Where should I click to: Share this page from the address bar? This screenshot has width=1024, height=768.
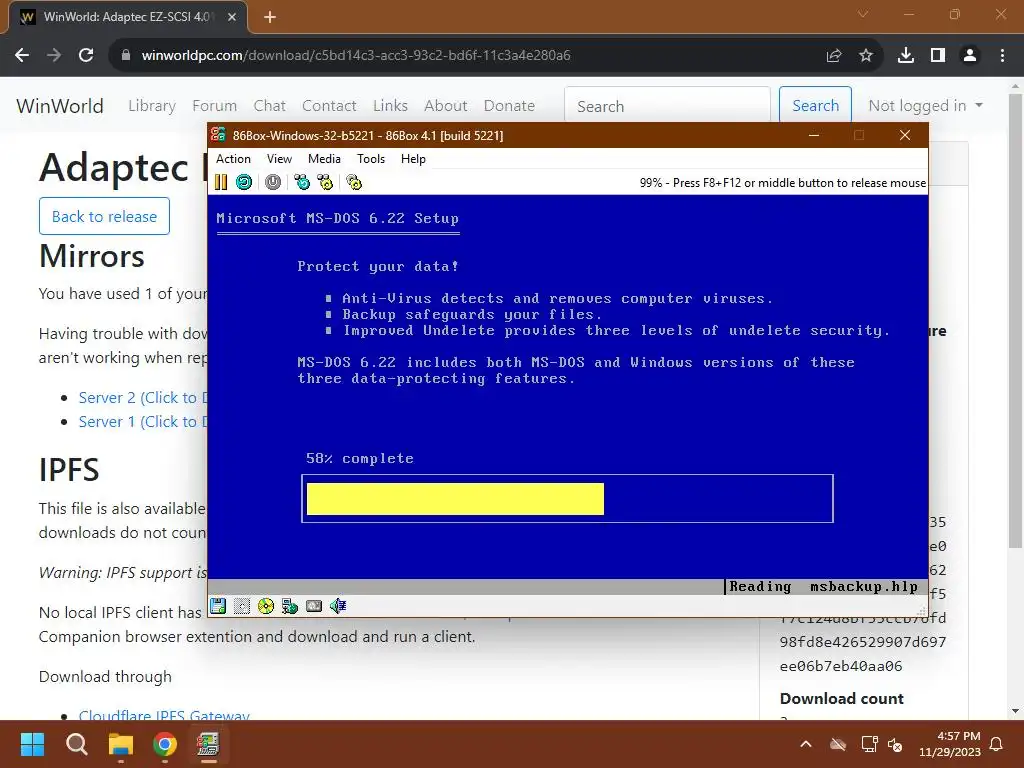point(833,56)
